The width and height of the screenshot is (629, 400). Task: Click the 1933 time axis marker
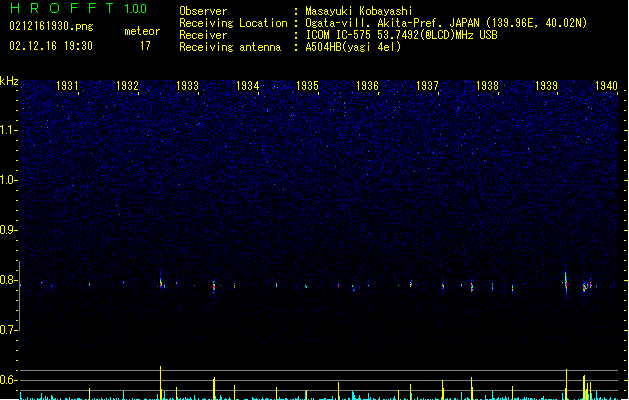point(187,86)
